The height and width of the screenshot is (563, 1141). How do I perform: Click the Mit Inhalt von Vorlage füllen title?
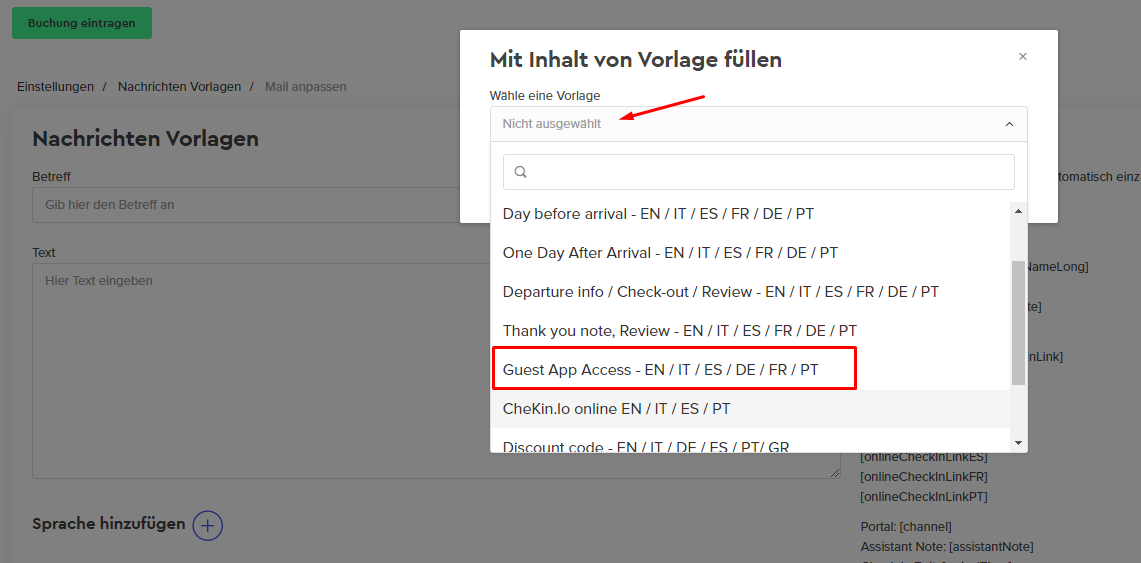pos(636,60)
